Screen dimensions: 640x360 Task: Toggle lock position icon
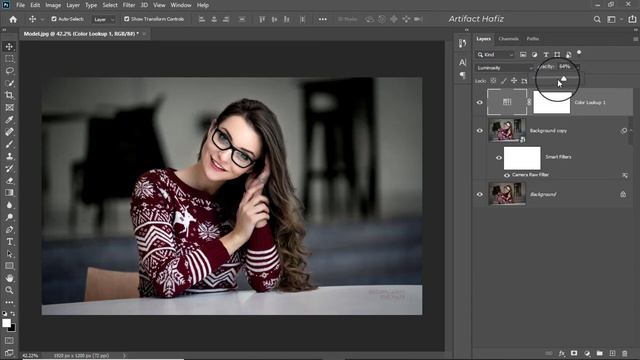point(514,81)
